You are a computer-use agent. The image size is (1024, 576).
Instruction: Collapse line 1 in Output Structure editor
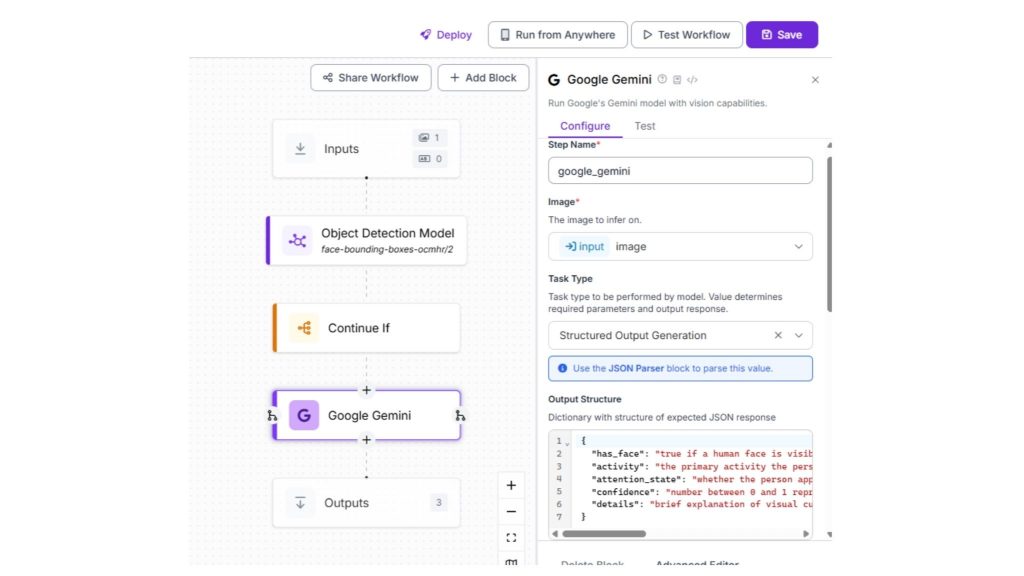[568, 442]
